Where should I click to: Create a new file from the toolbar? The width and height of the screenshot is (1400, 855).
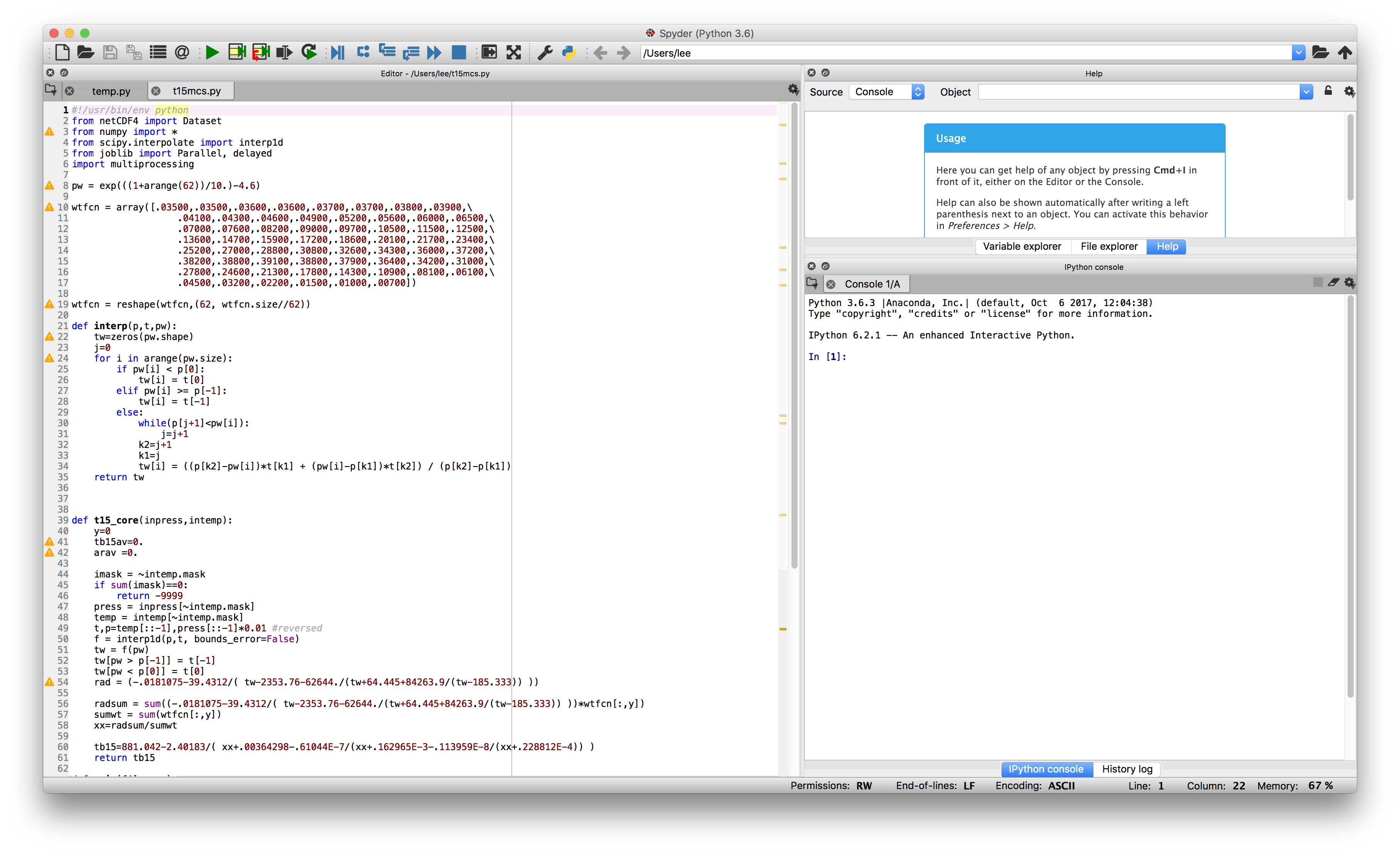tap(62, 53)
